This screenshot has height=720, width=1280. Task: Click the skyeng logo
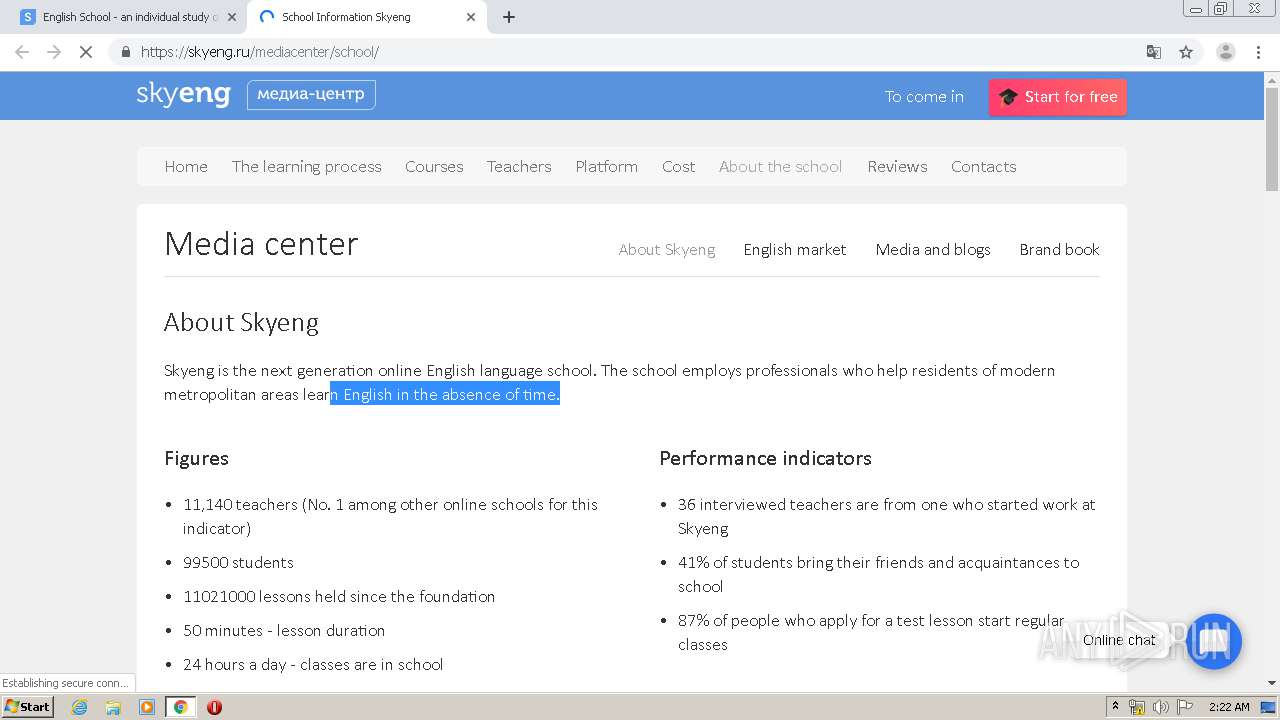click(x=184, y=95)
